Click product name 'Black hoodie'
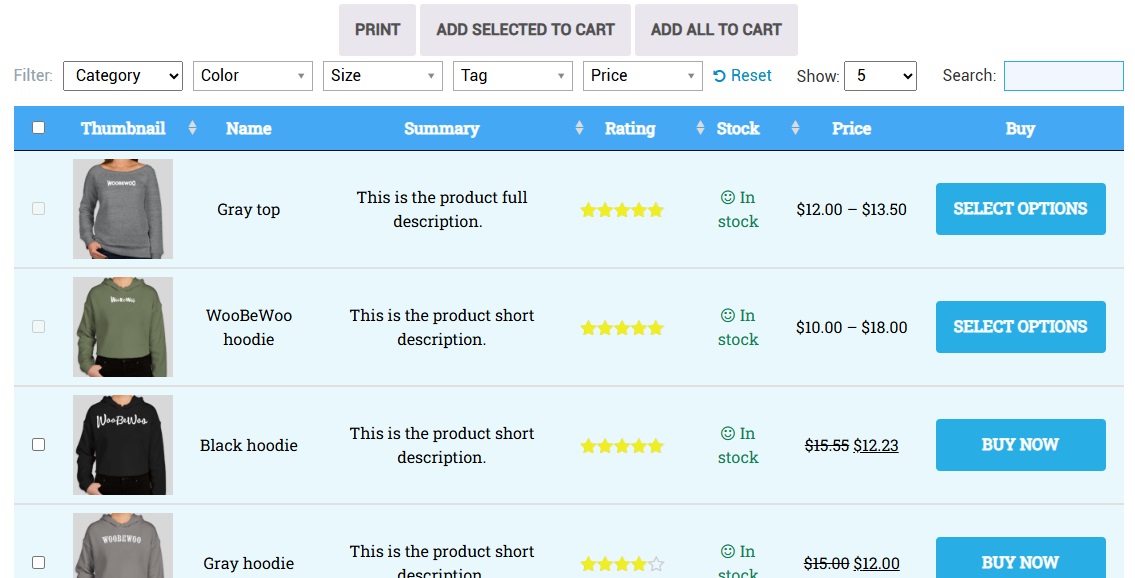Viewport: 1135px width, 578px height. click(x=248, y=446)
